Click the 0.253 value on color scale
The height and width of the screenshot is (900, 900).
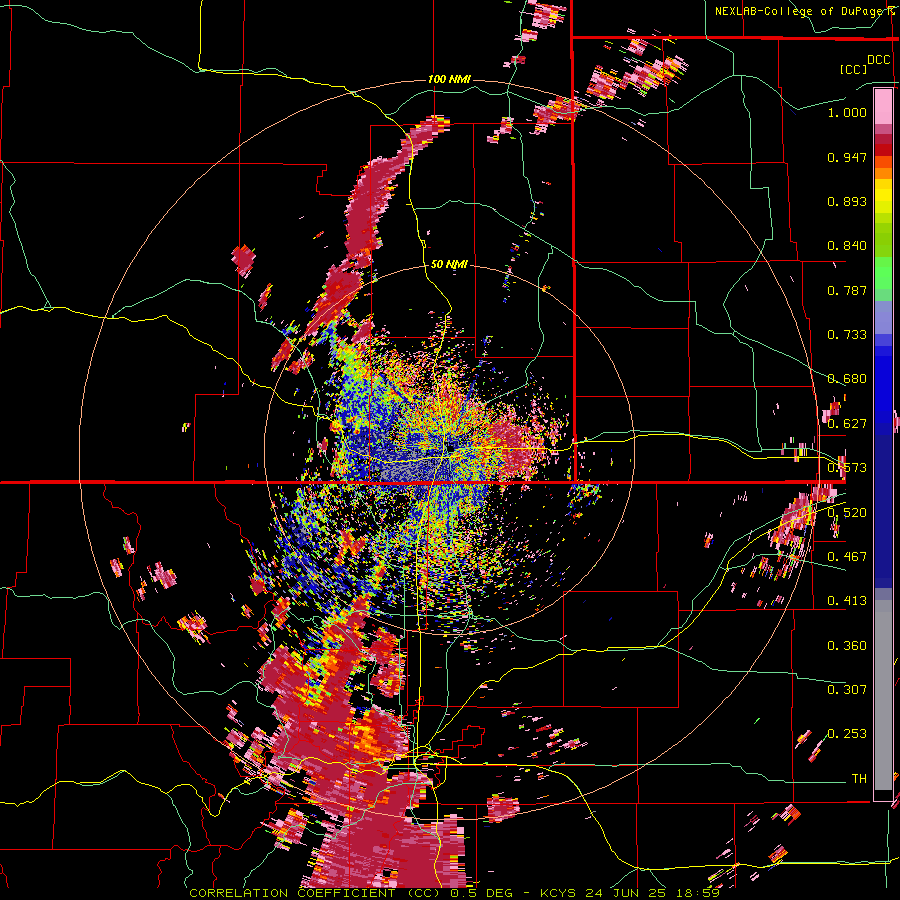(847, 734)
